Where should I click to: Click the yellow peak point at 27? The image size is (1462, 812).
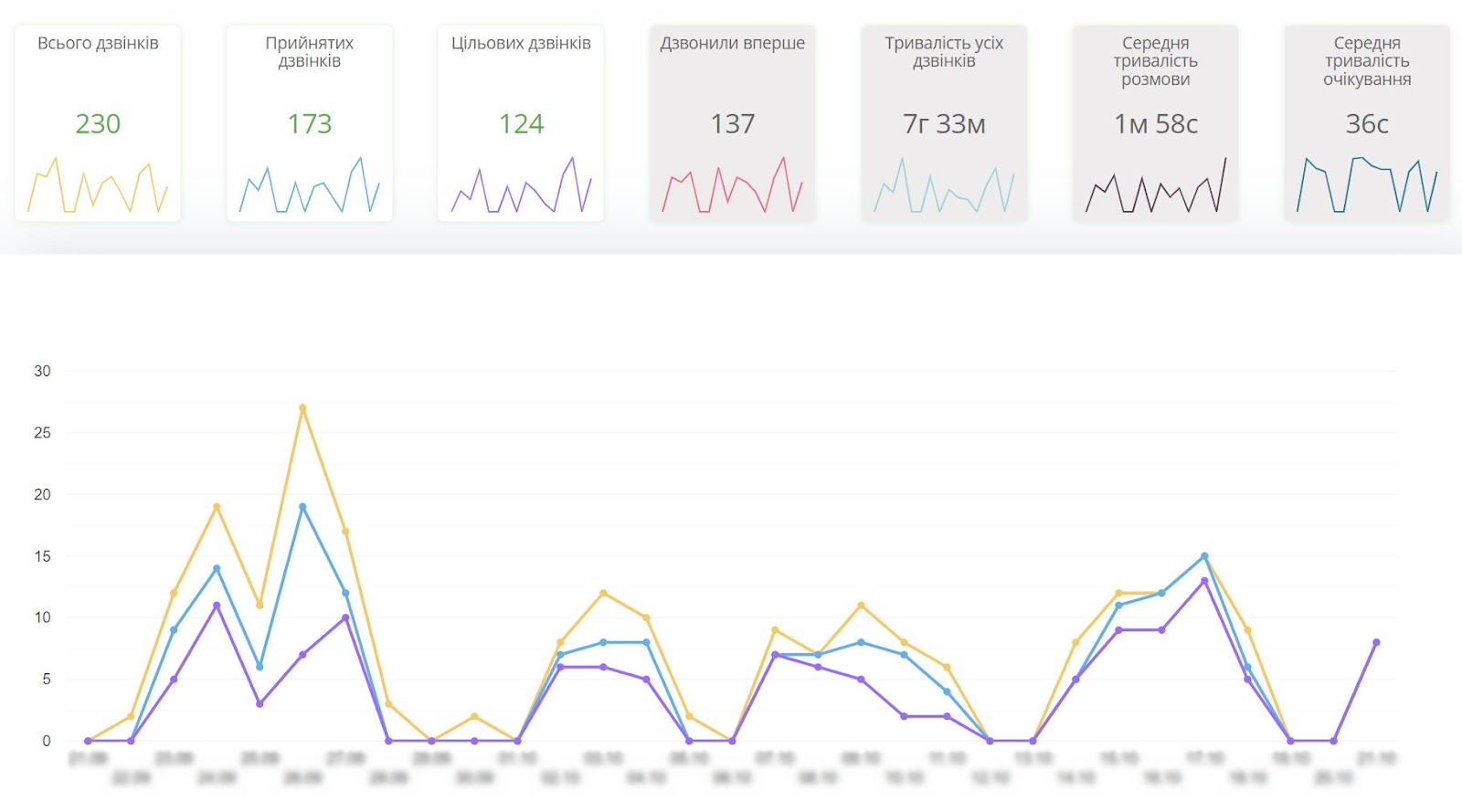[302, 408]
